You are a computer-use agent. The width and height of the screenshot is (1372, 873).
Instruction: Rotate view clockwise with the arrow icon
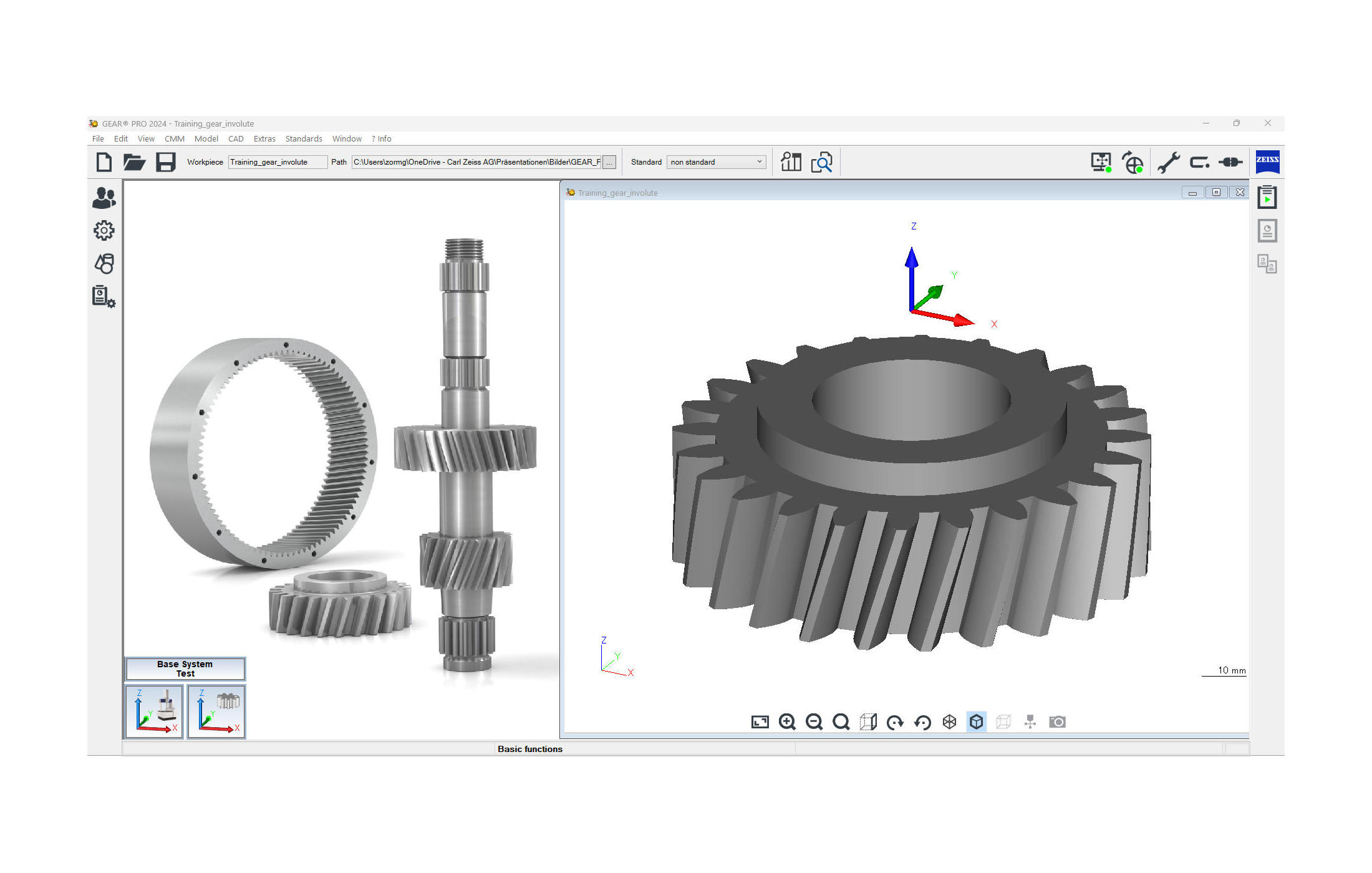(895, 722)
